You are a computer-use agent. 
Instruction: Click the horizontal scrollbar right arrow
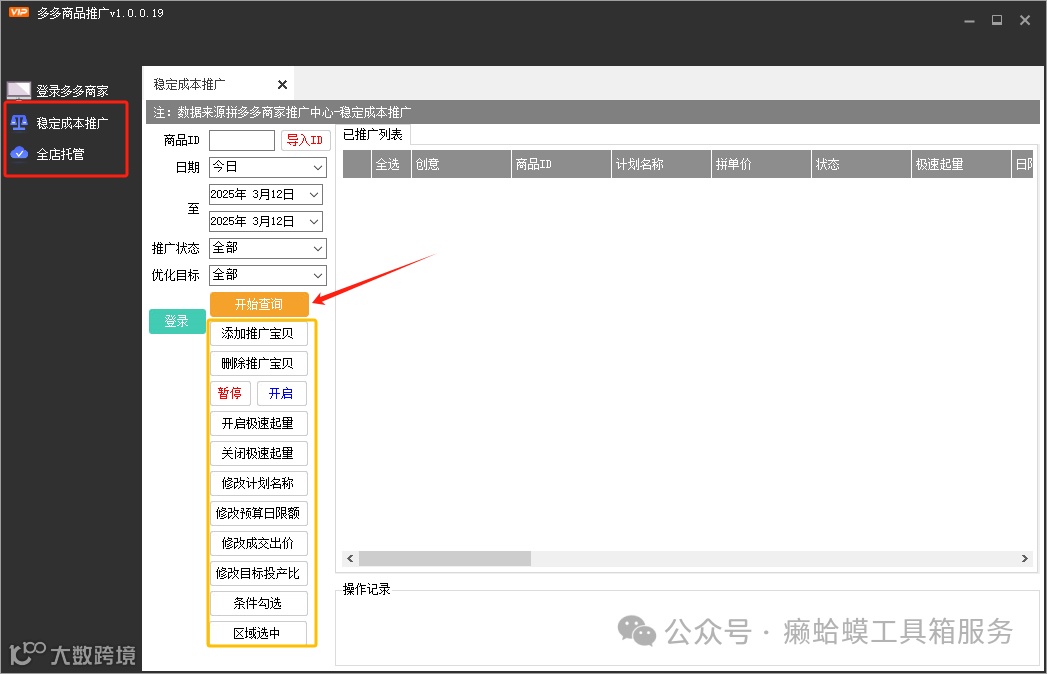click(x=1025, y=558)
